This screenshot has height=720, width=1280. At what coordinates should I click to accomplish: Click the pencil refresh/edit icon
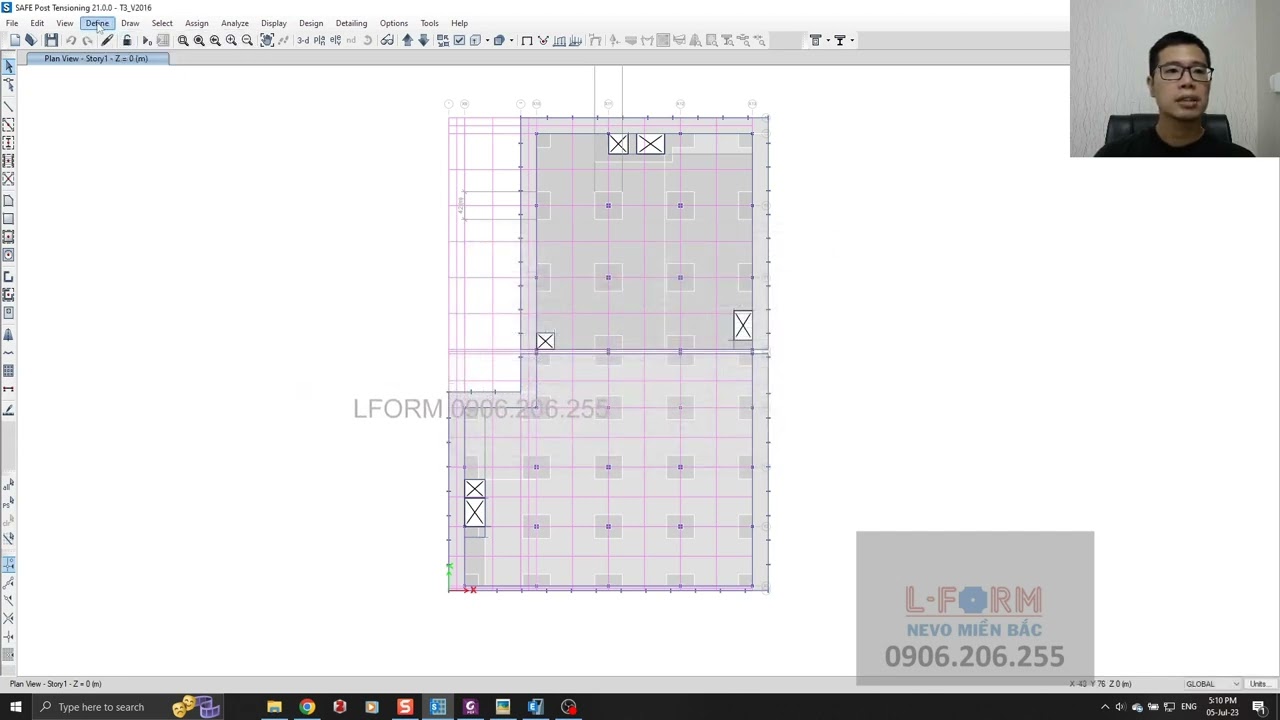(107, 40)
